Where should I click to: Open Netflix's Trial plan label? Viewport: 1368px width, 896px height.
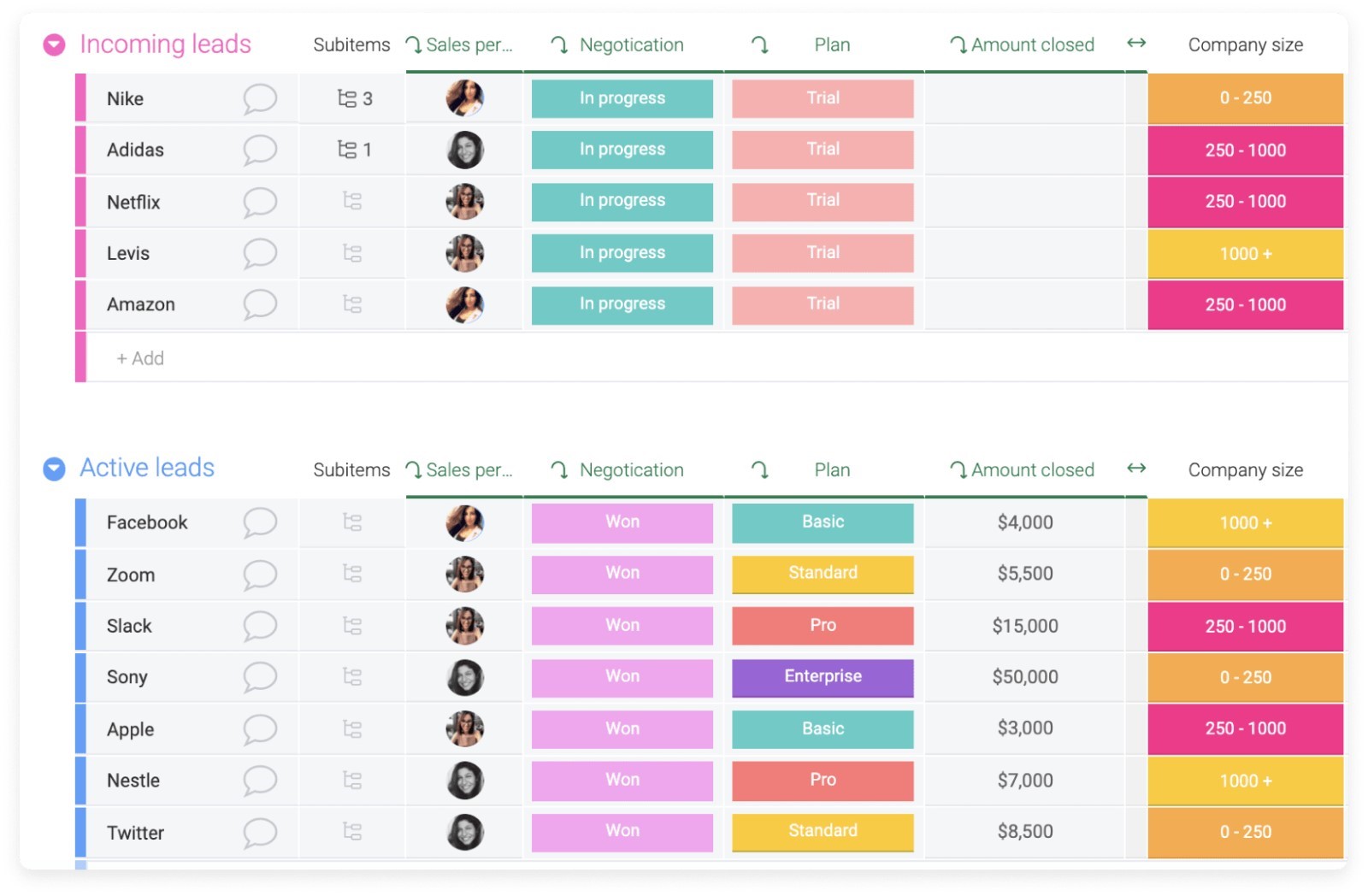point(823,201)
